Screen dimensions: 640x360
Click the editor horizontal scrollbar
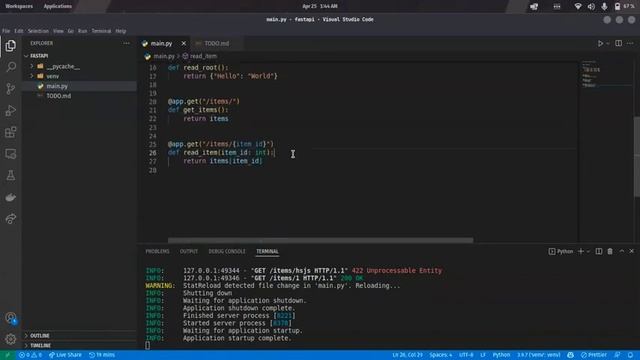click(320, 240)
